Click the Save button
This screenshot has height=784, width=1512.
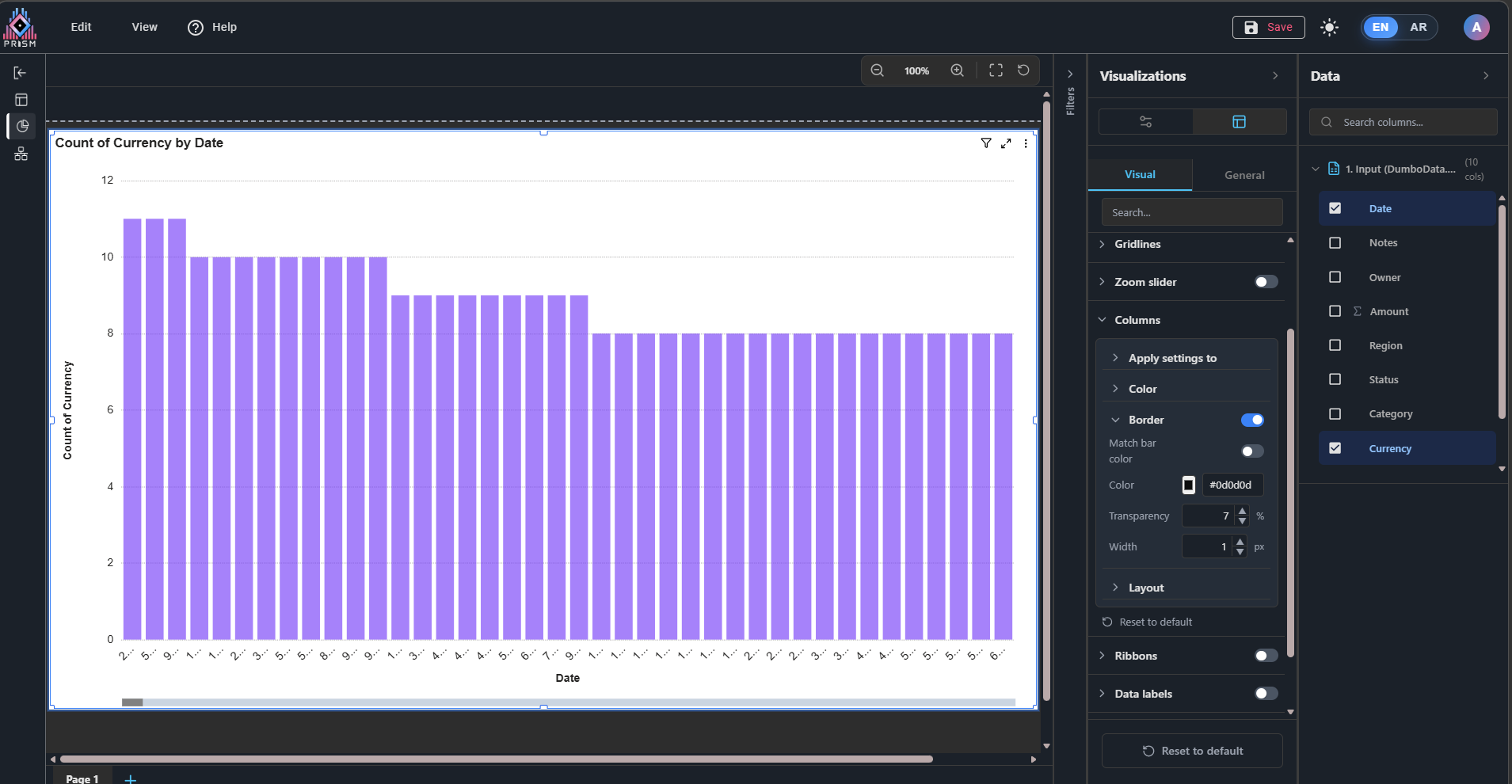coord(1268,27)
